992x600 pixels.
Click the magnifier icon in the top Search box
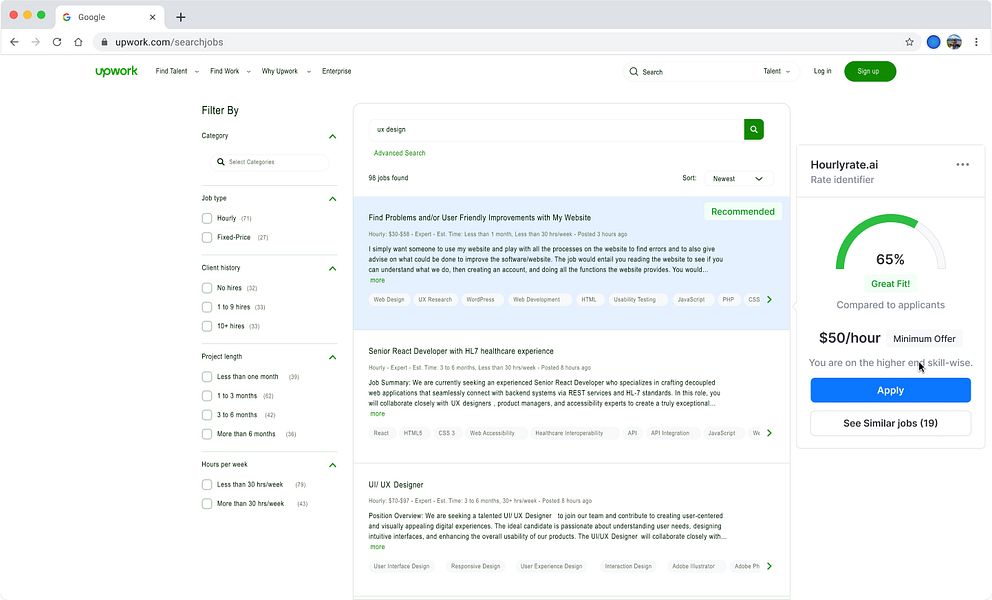[x=633, y=72]
